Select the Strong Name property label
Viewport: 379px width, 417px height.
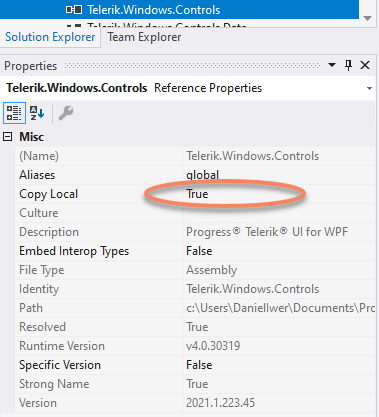point(54,384)
